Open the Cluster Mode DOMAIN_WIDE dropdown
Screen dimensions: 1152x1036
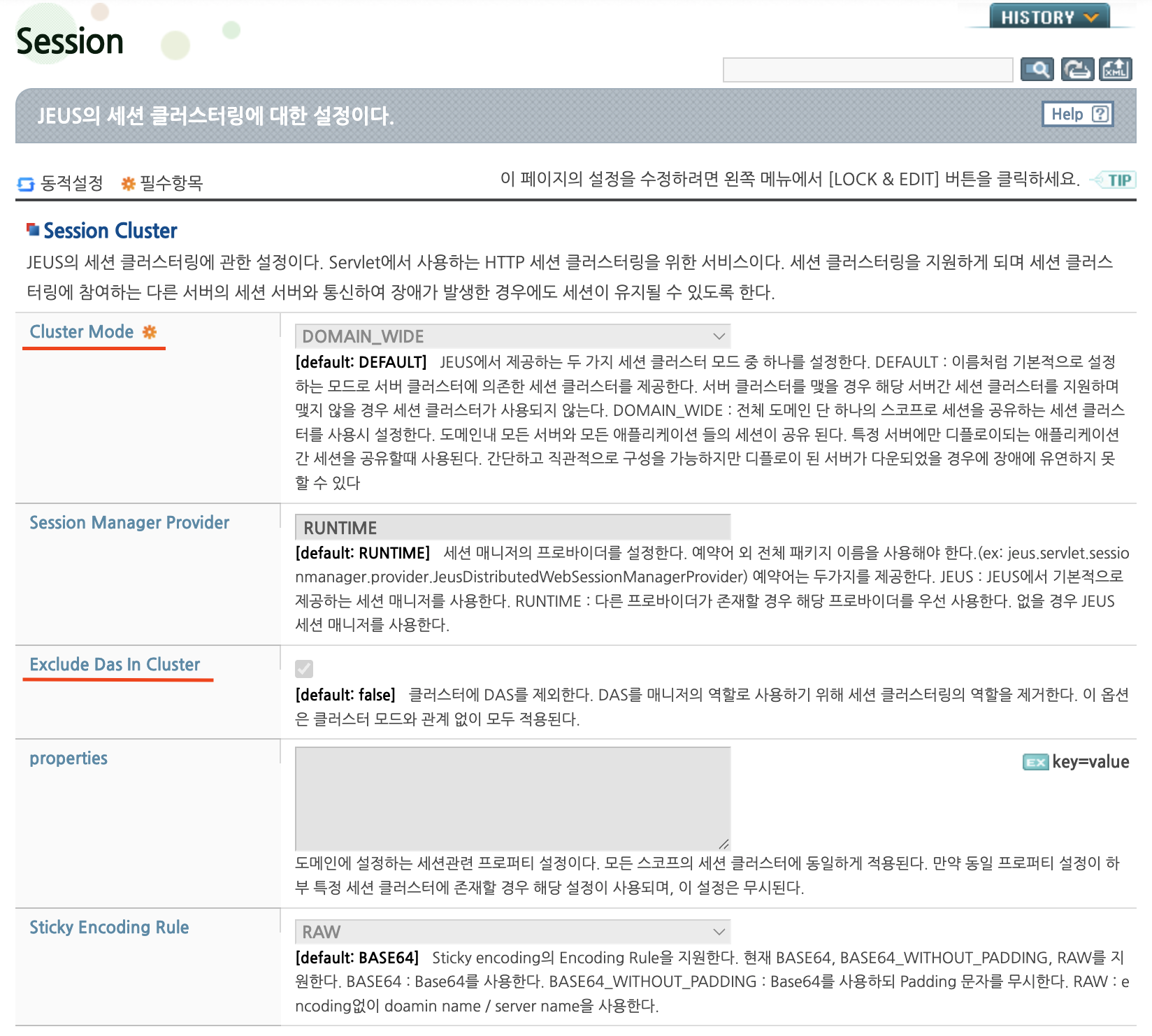pos(513,336)
